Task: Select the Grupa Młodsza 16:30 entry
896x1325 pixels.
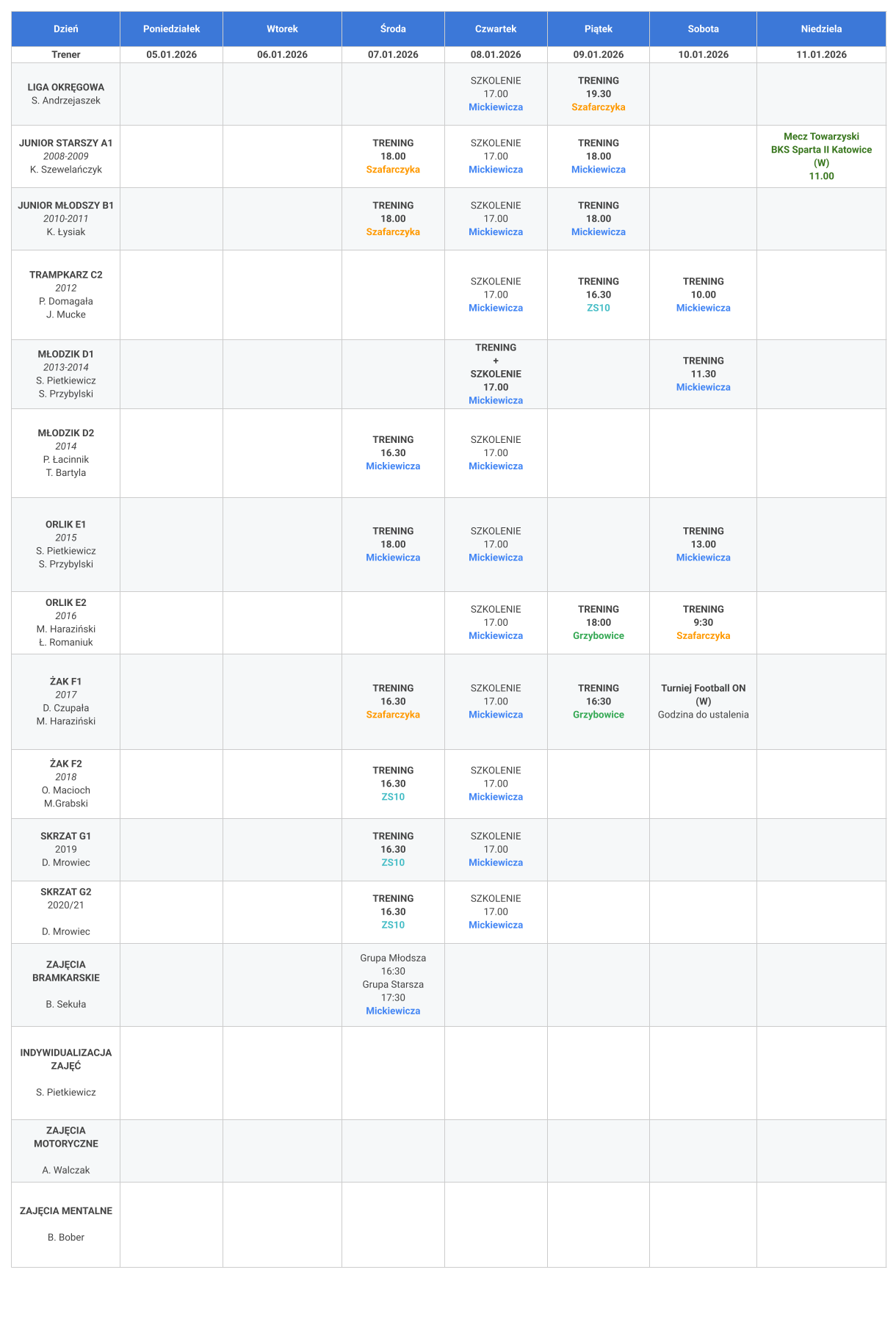Action: click(393, 964)
